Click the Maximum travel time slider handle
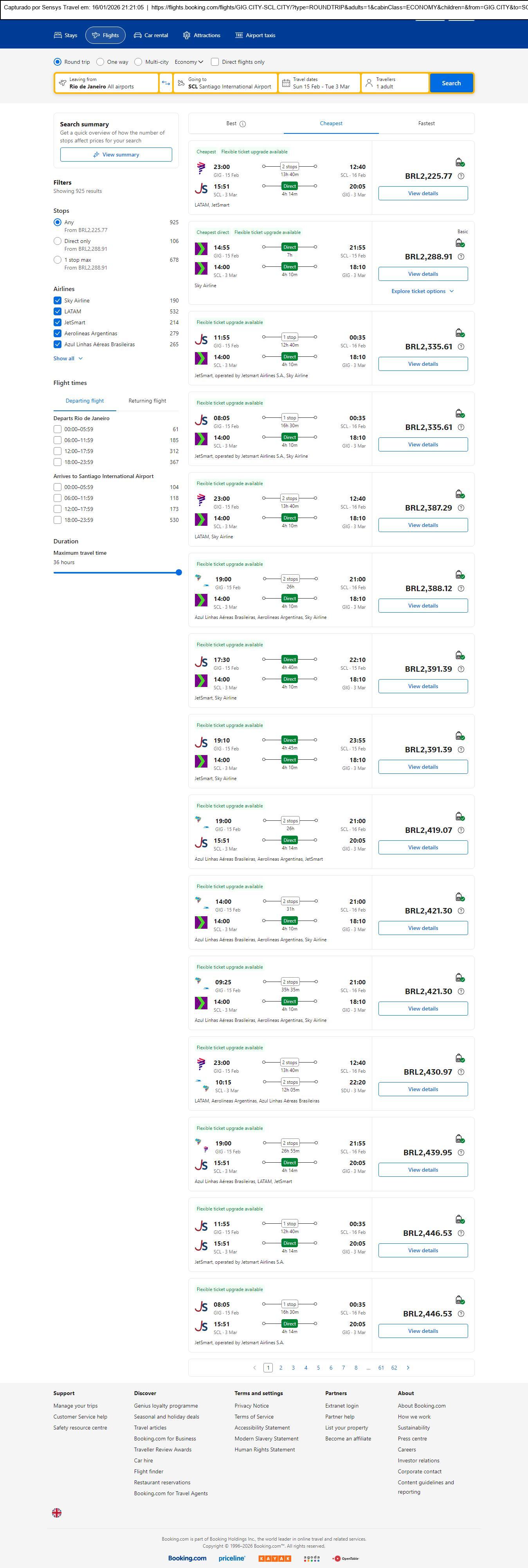Screen dimensions: 528x1568 point(178,572)
